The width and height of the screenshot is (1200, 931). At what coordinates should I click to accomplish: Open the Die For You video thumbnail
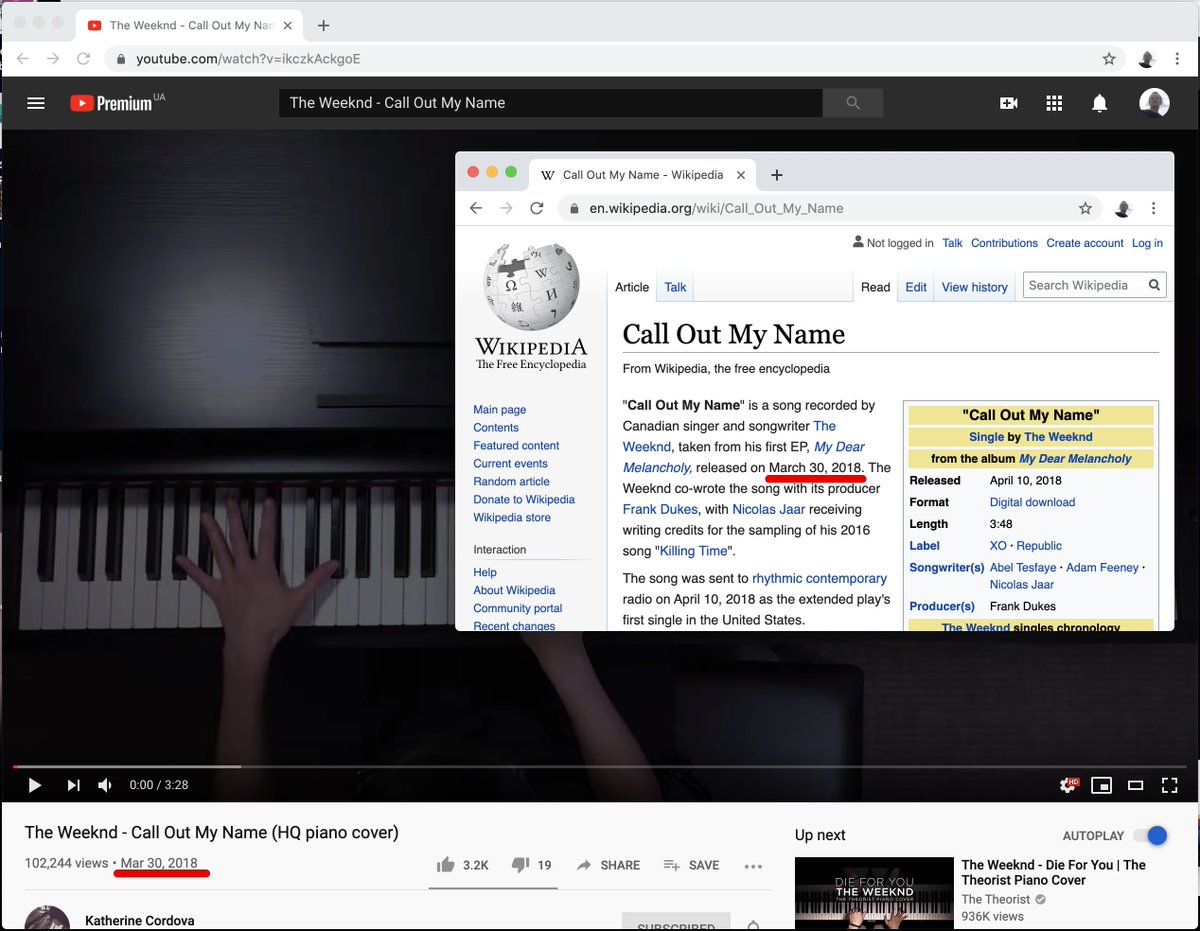(x=874, y=894)
